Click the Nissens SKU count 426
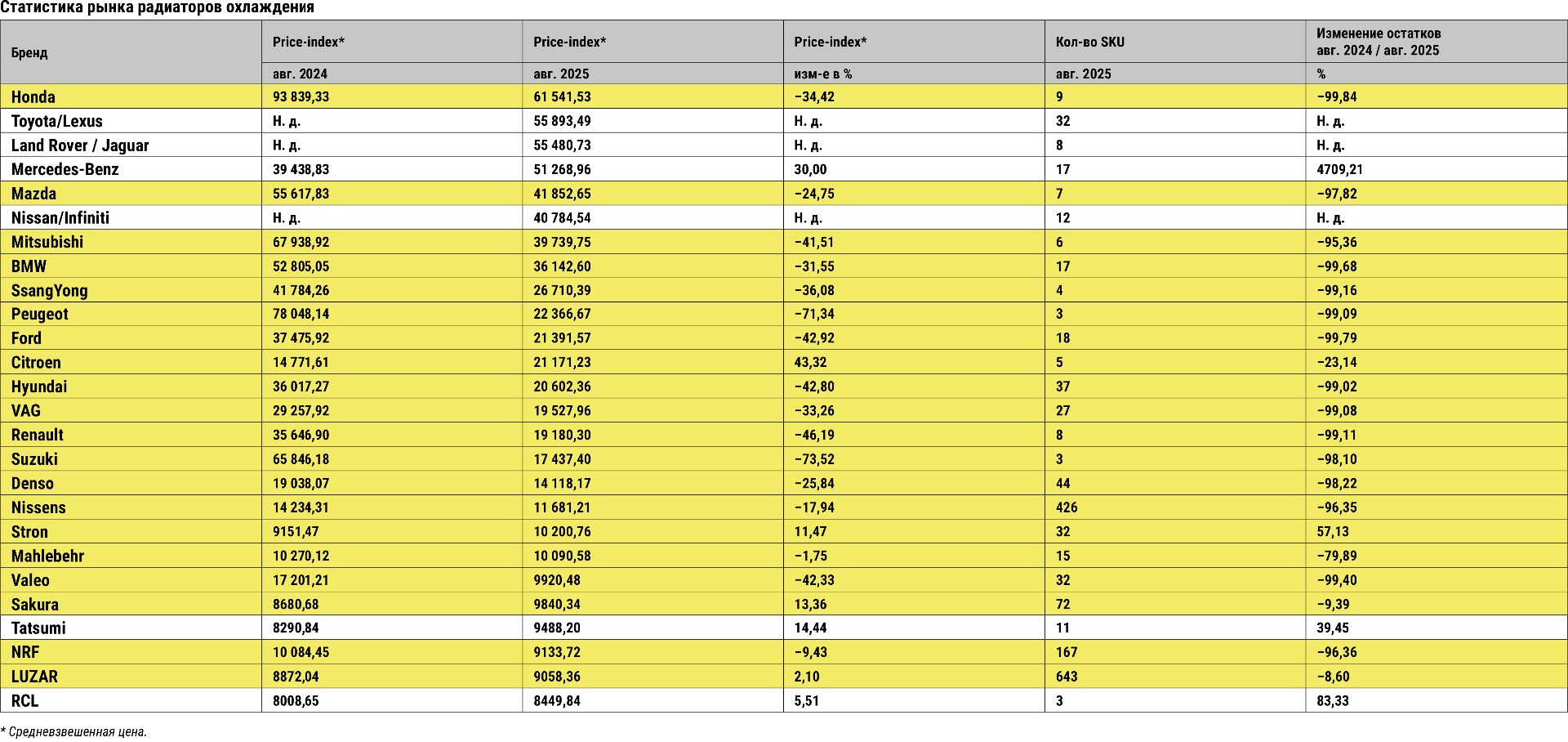Viewport: 1568px width, 742px height. click(x=1067, y=507)
